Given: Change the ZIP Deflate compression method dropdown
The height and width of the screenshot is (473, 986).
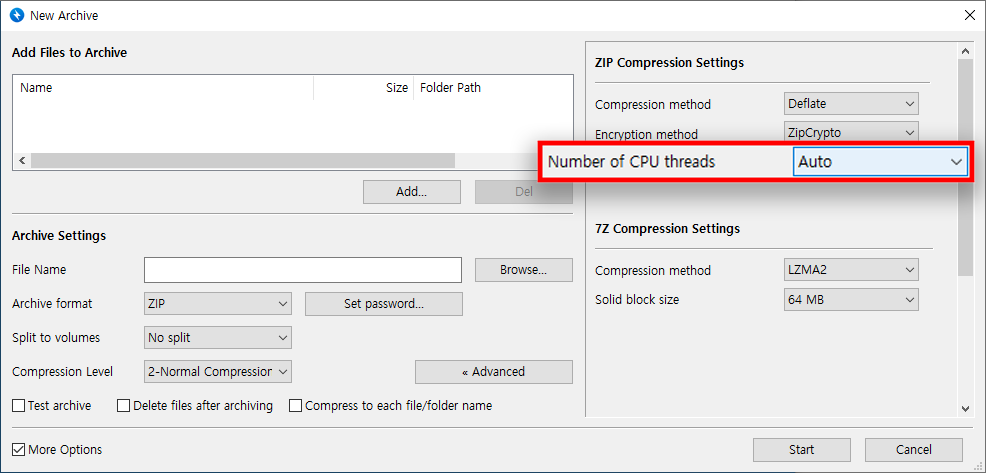Looking at the screenshot, I should click(x=851, y=104).
